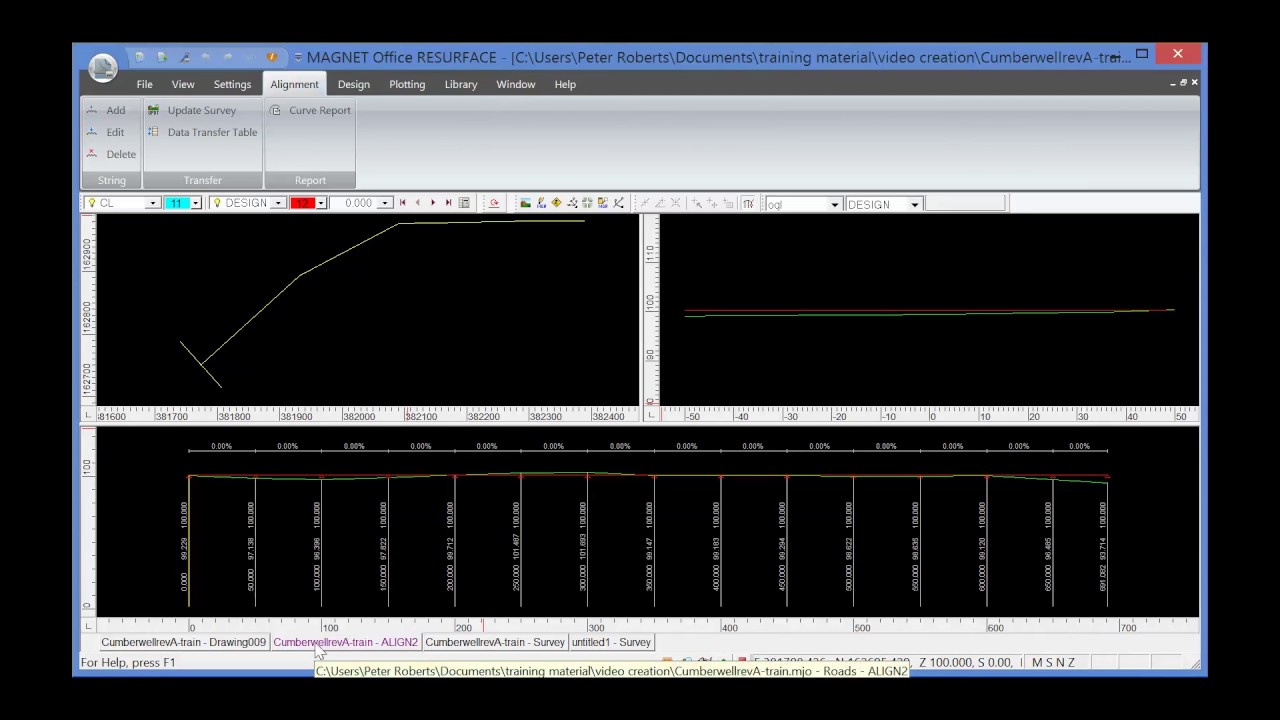Screen dimensions: 1280x720
Task: Click the toolbar icon right of yellow diamond
Action: point(572,203)
